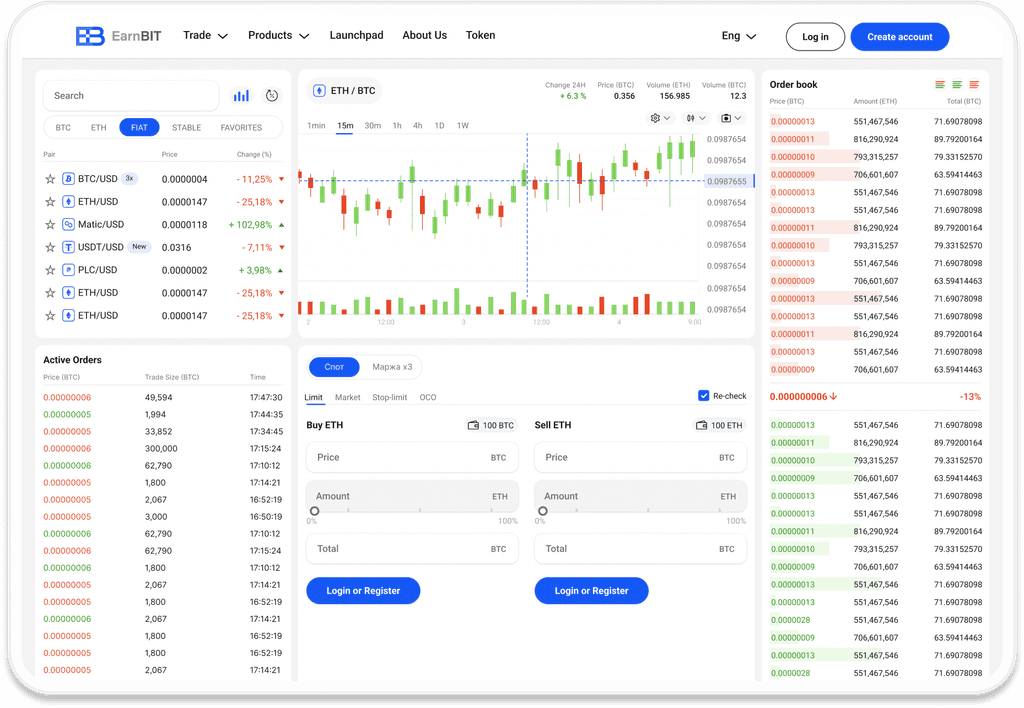The width and height of the screenshot is (1024, 708).
Task: Open the Launchpad page
Action: point(357,35)
